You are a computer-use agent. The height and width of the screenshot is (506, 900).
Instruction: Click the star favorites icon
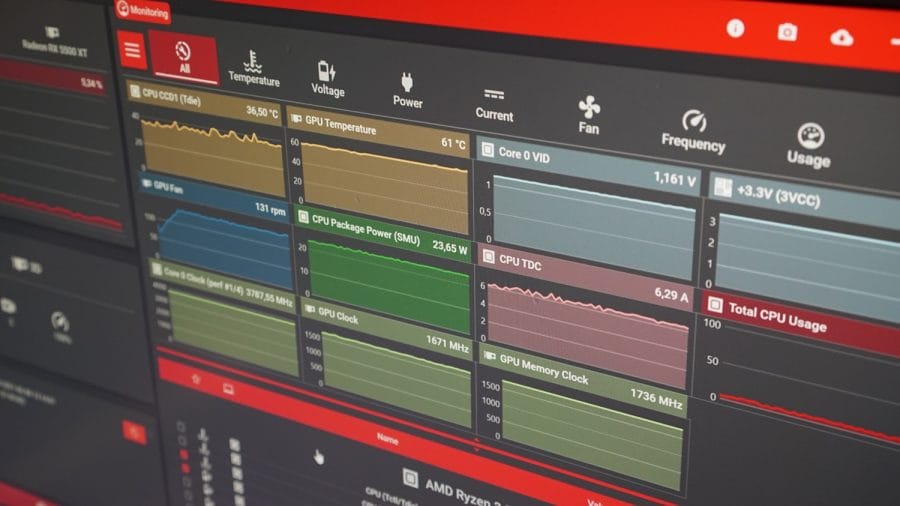click(196, 380)
